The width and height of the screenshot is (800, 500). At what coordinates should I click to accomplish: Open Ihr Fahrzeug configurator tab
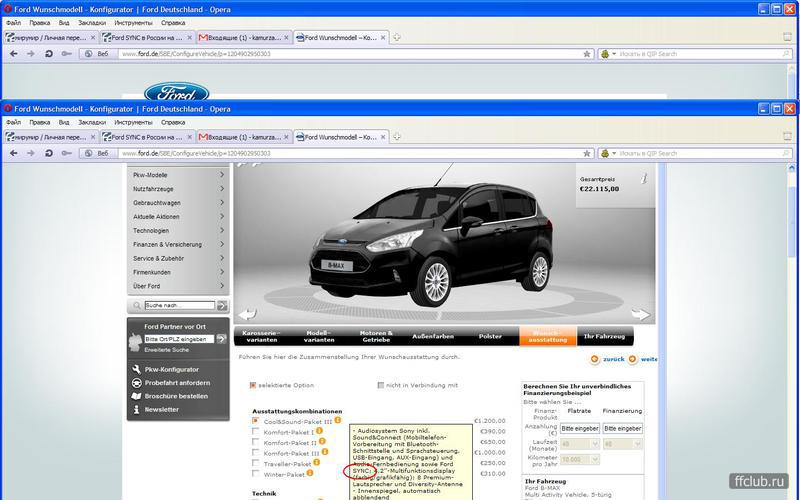pyautogui.click(x=605, y=336)
